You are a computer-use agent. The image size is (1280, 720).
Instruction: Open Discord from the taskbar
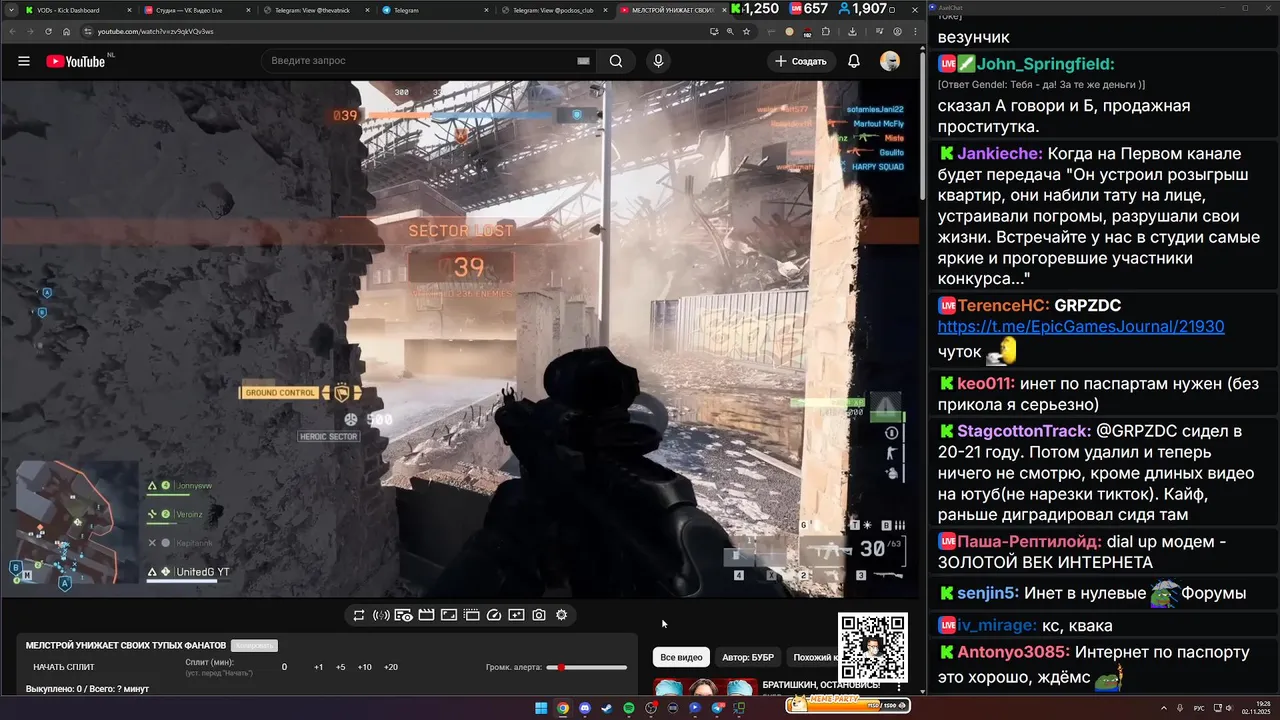point(585,708)
